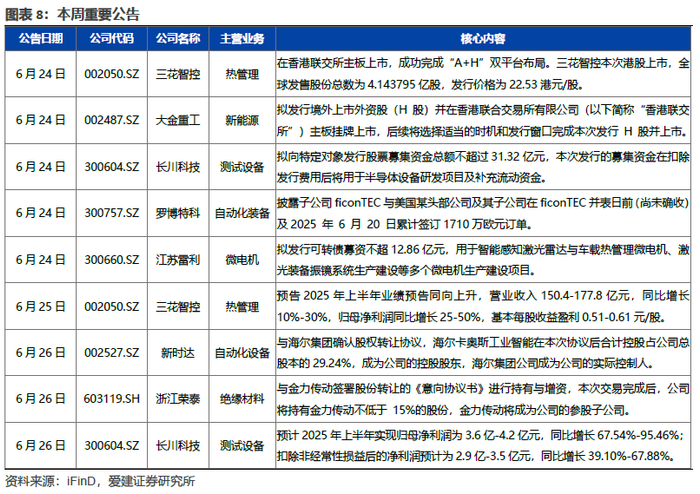The height and width of the screenshot is (494, 700).
Task: Click the 公司名称 column header
Action: click(x=178, y=38)
